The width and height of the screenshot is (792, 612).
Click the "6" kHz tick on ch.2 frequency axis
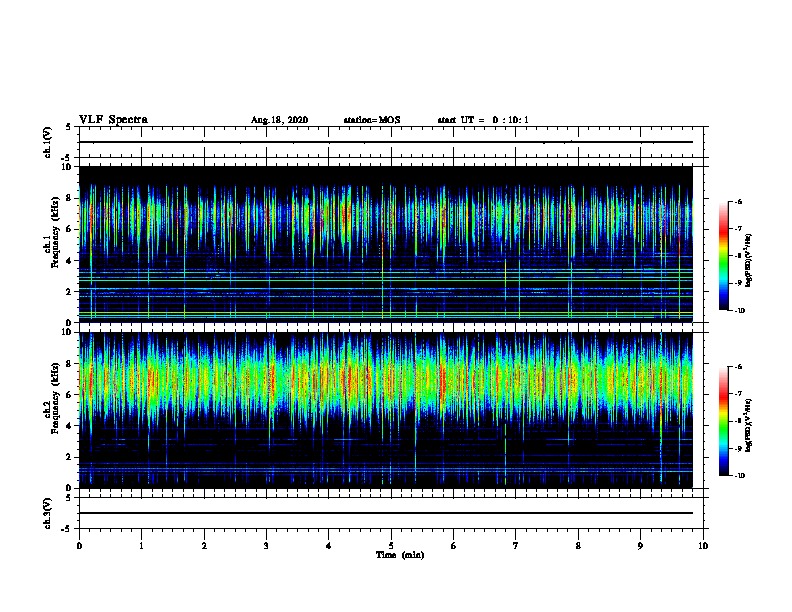point(70,395)
